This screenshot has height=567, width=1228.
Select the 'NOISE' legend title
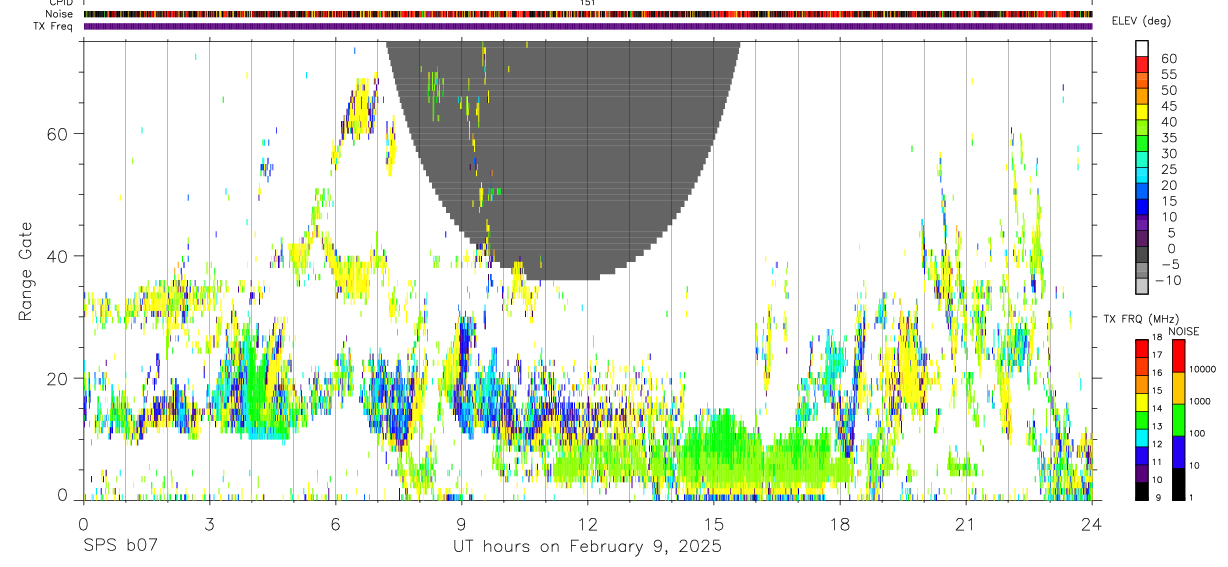(x=1184, y=331)
